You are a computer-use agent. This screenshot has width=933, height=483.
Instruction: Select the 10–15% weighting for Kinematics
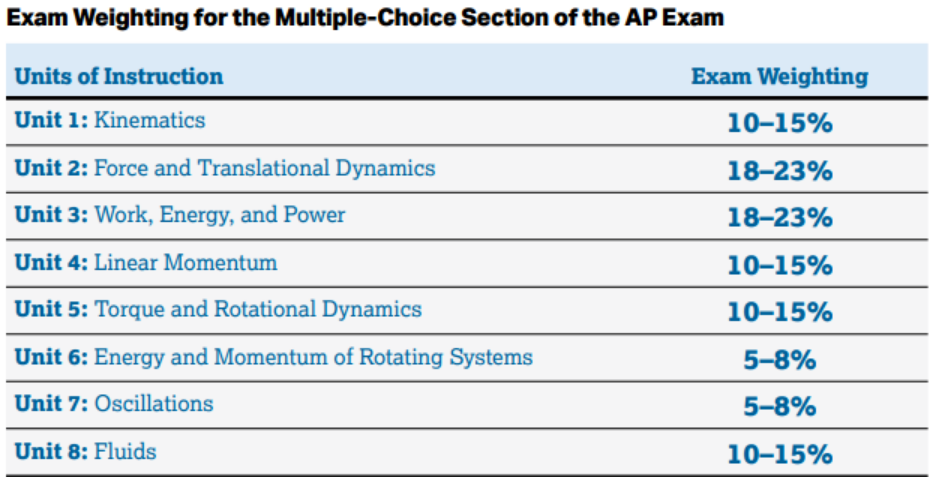tap(779, 124)
